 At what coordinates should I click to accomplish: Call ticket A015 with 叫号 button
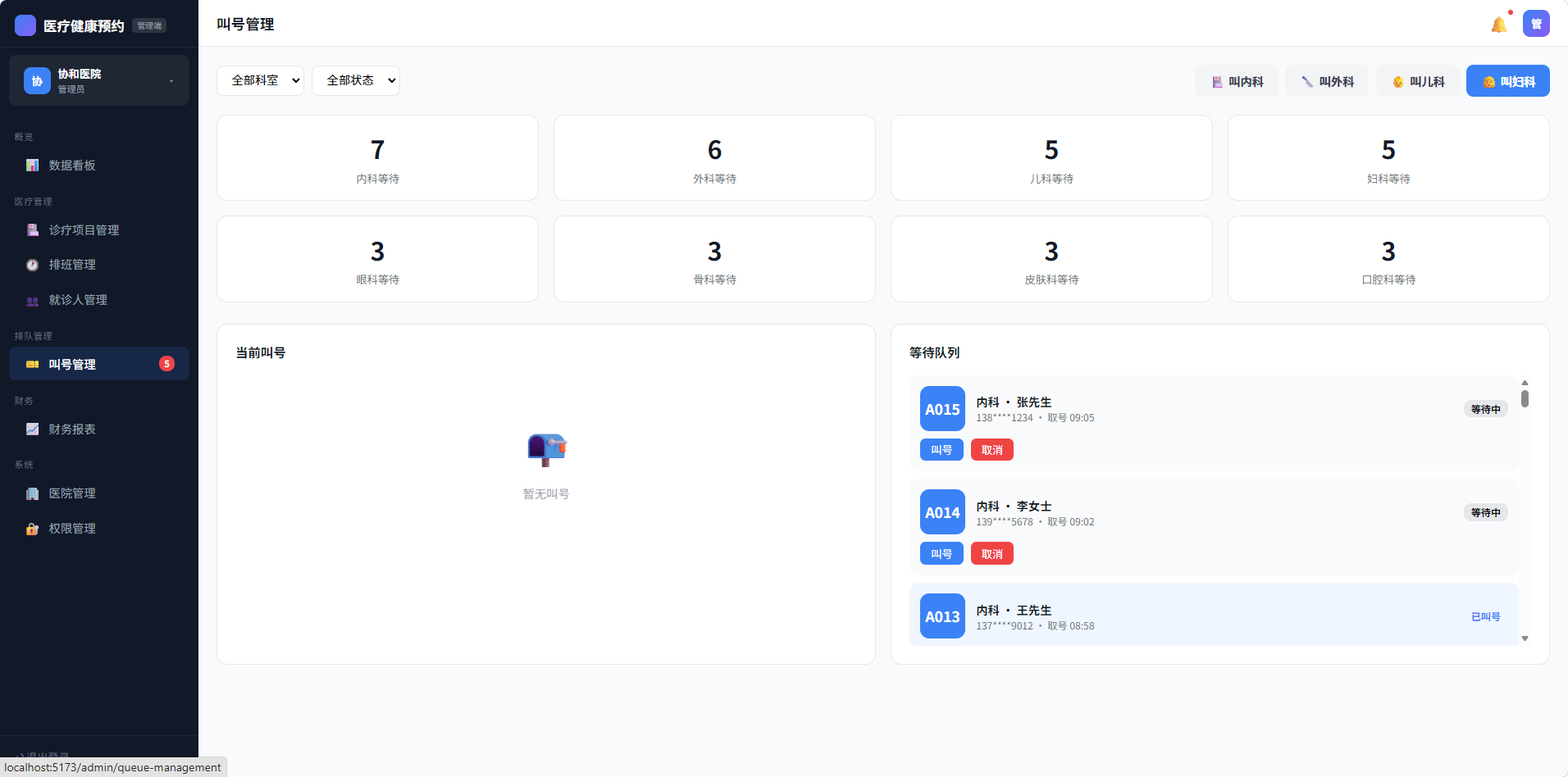[x=941, y=450]
